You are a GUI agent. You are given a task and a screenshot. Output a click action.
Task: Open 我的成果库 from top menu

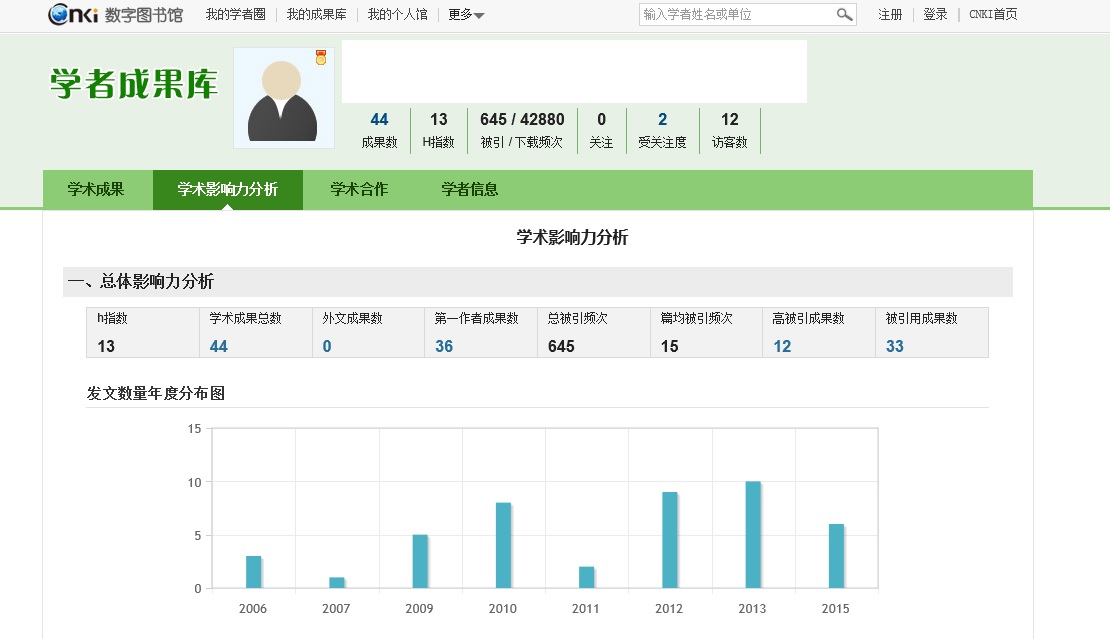[x=316, y=15]
